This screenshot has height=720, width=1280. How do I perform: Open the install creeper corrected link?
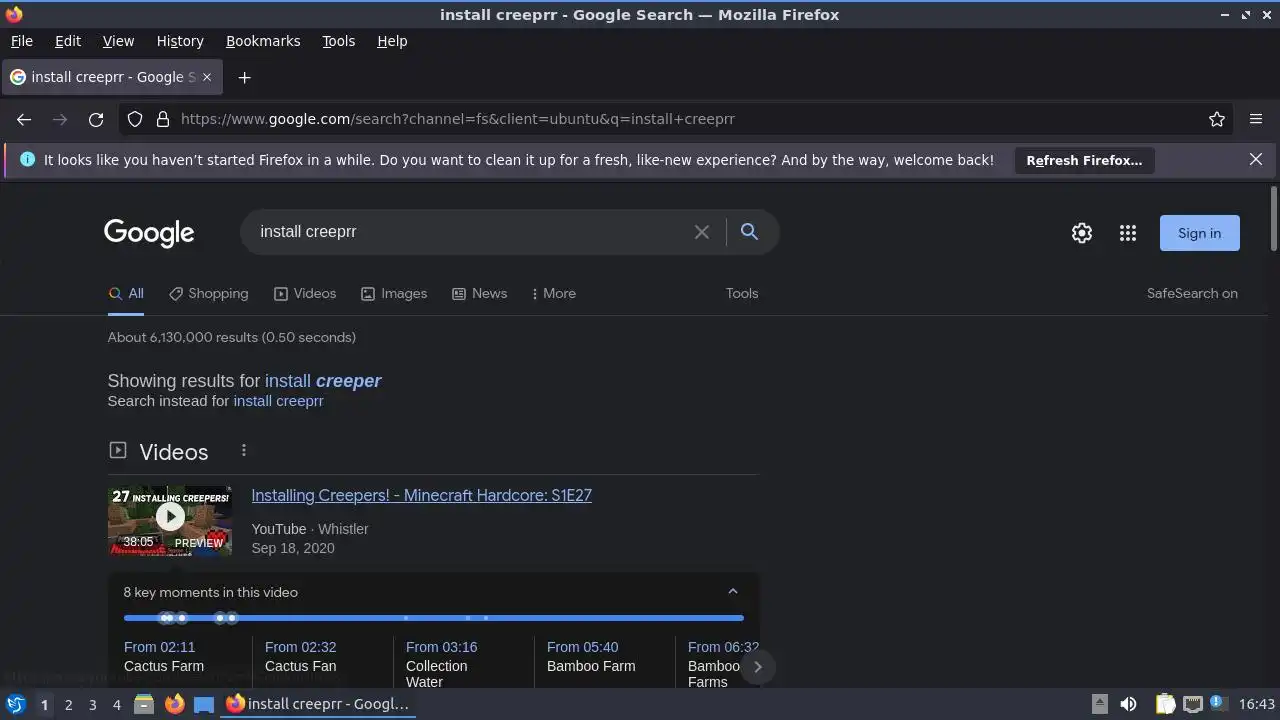point(323,381)
